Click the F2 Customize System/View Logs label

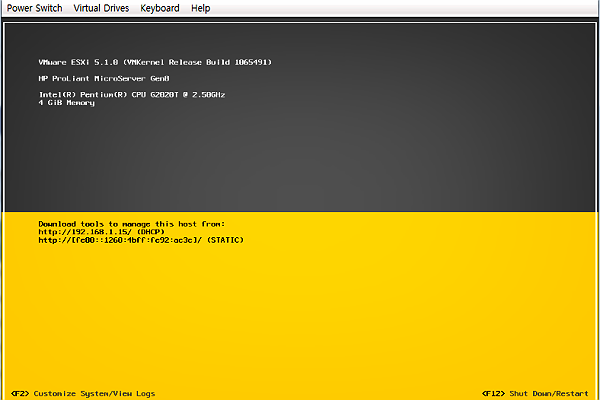[x=83, y=393]
